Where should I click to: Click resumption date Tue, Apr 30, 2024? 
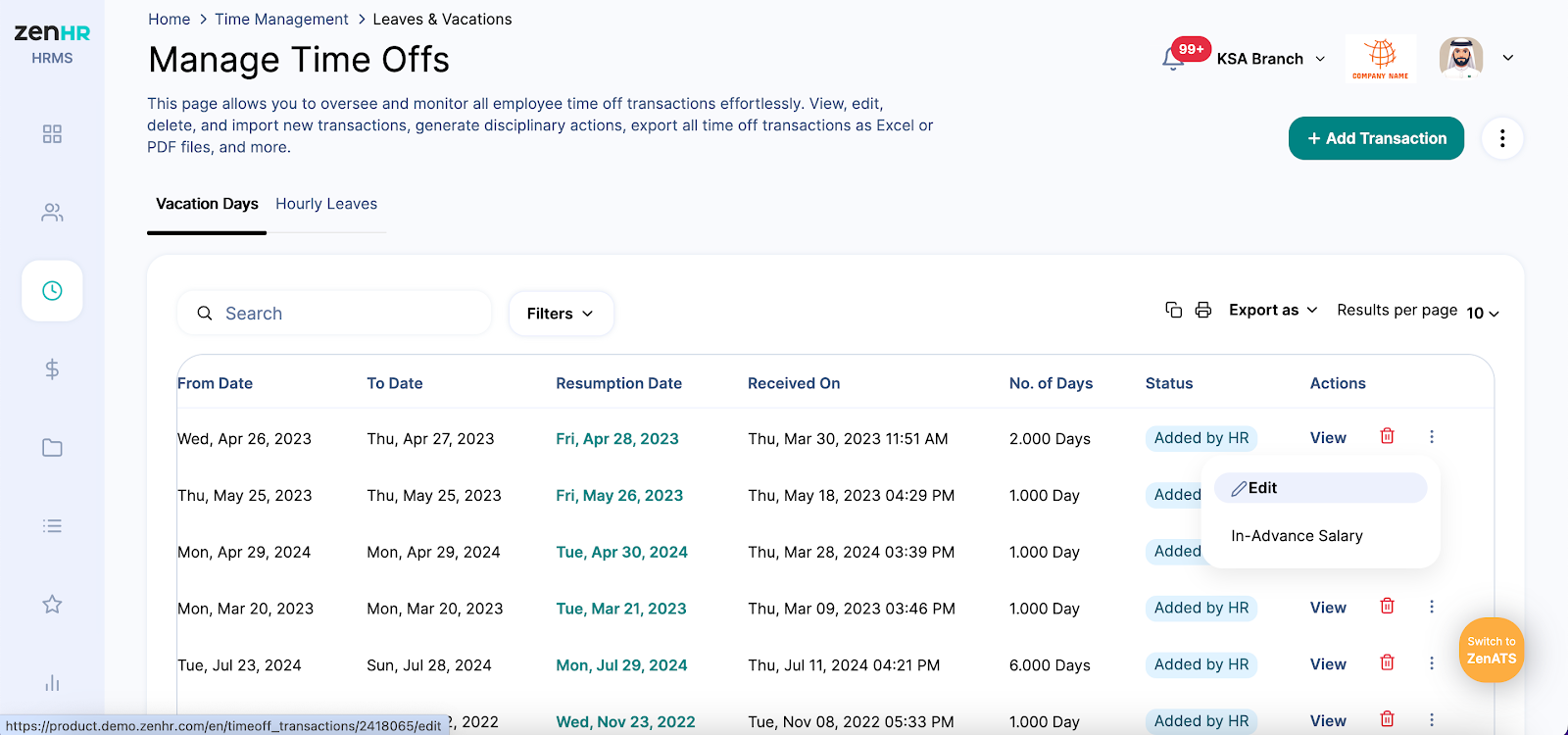pyautogui.click(x=621, y=553)
